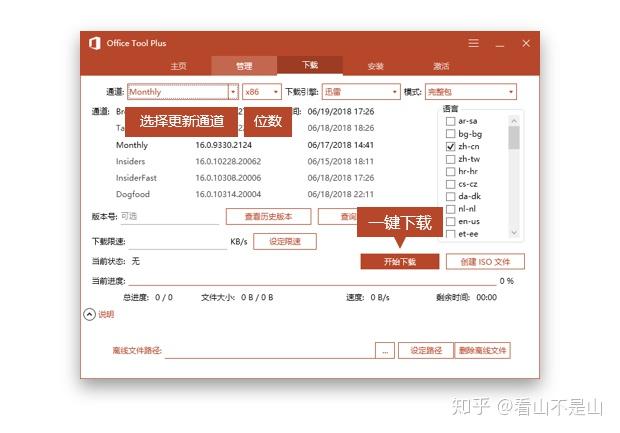This screenshot has height=433, width=620.
Task: Open the Monthly channel dropdown
Action: (183, 92)
